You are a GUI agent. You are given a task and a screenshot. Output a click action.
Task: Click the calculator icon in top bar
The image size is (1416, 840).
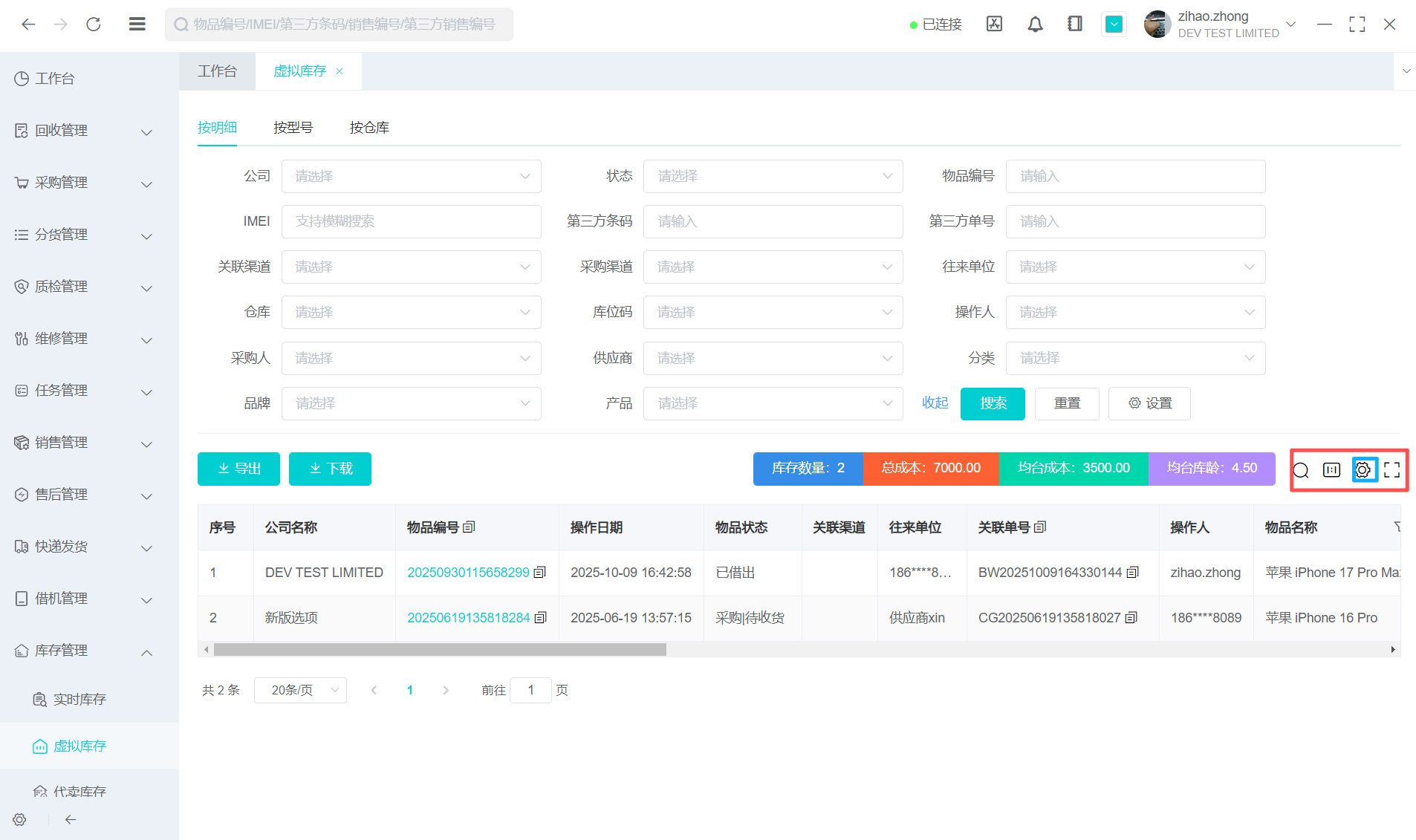pos(994,25)
